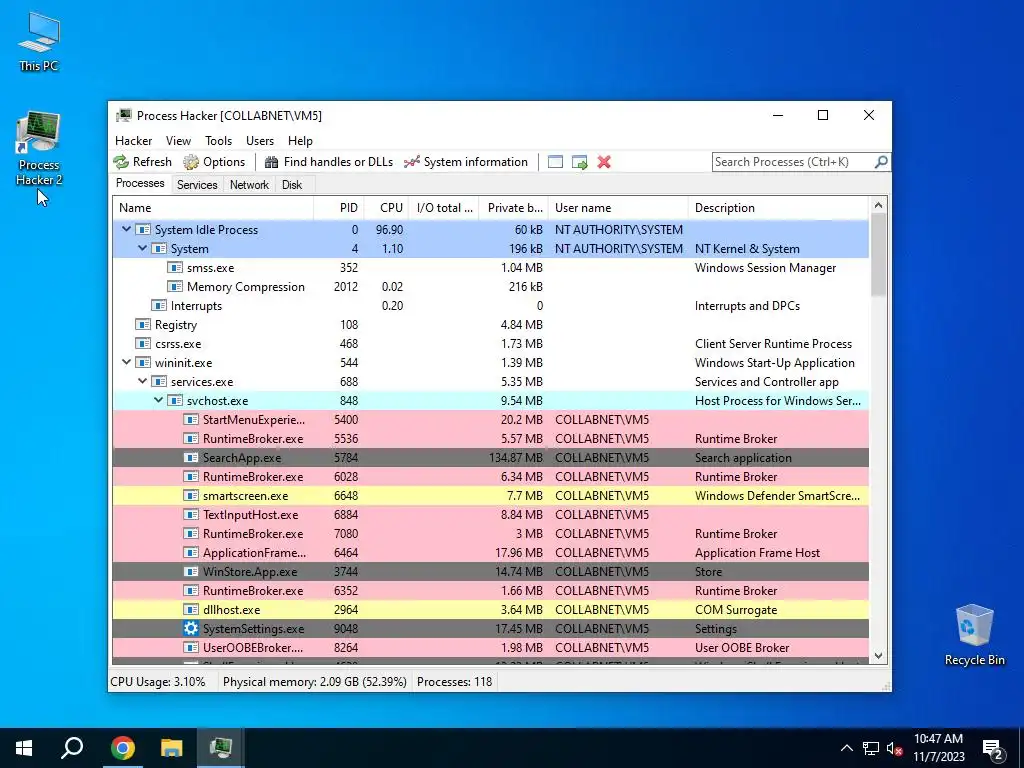1024x768 pixels.
Task: Switch to the Network tab
Action: pos(249,185)
